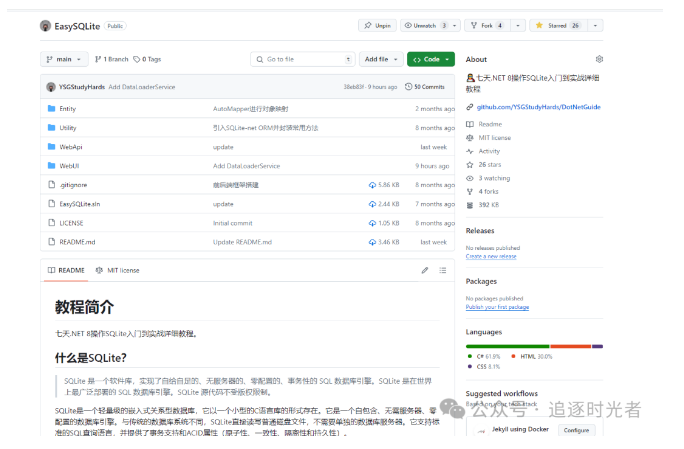Switch to the README tab

66,271
